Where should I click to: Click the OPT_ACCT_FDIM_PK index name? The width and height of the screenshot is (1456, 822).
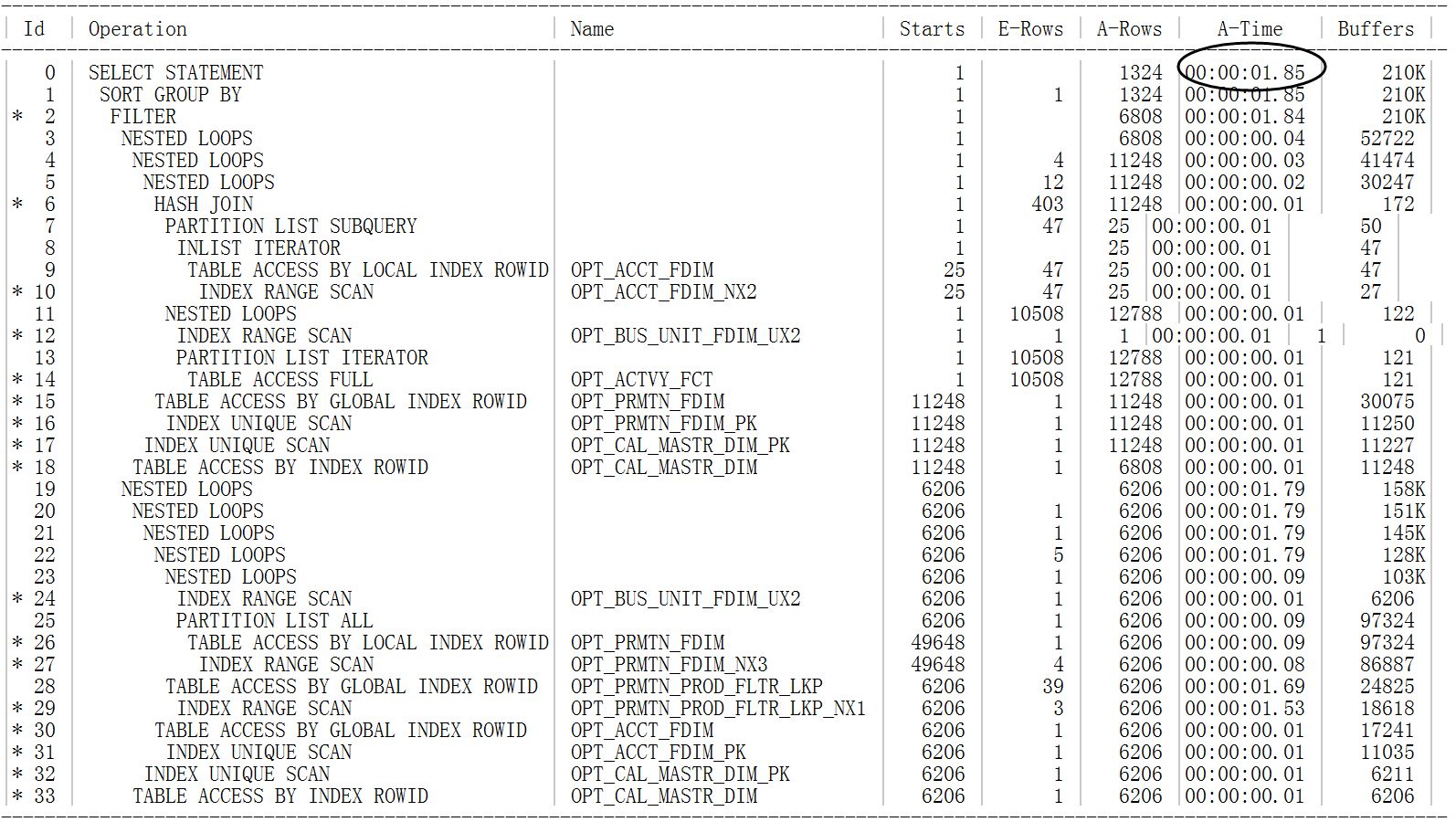click(659, 753)
